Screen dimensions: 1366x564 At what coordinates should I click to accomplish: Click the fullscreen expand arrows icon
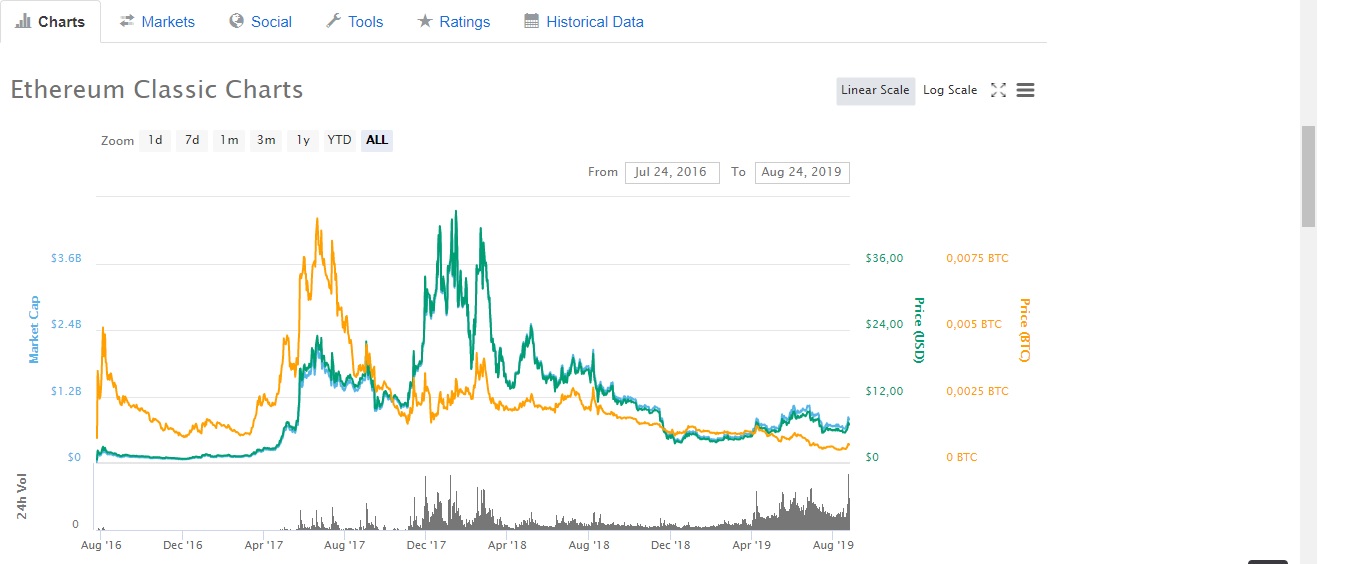[998, 90]
